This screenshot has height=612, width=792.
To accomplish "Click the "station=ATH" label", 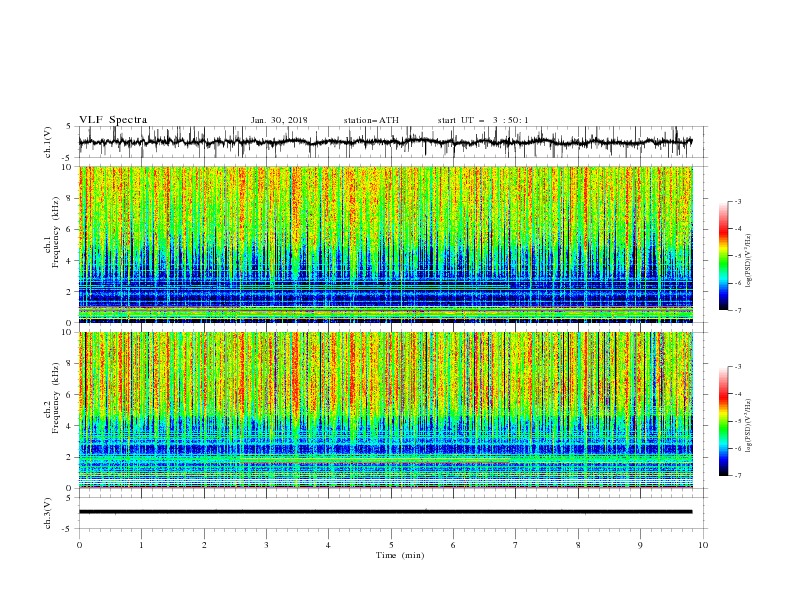I will (371, 120).
